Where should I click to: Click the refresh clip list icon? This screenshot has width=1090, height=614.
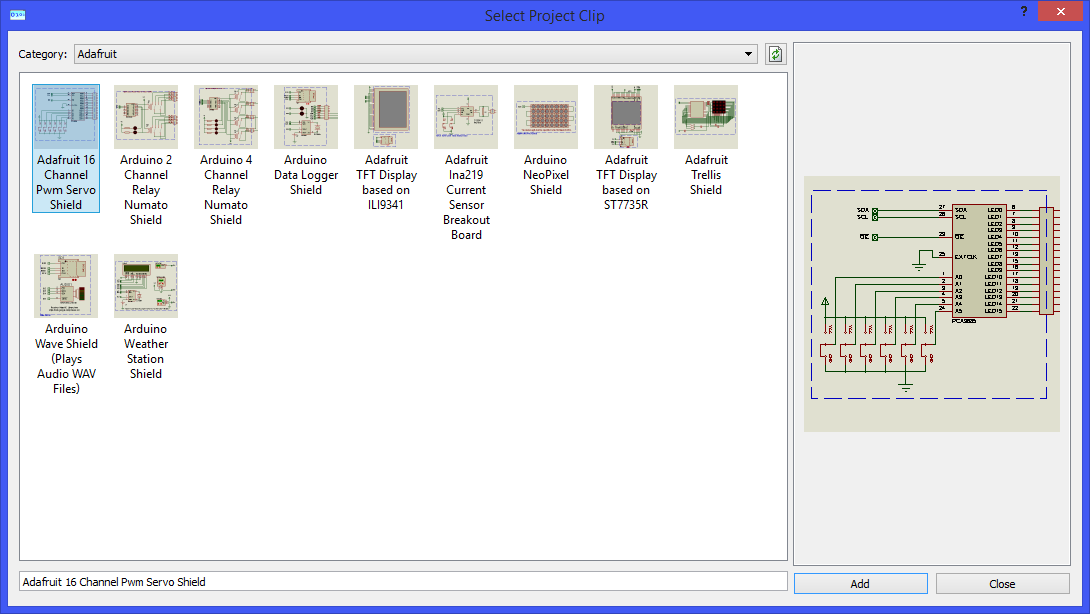[x=776, y=54]
